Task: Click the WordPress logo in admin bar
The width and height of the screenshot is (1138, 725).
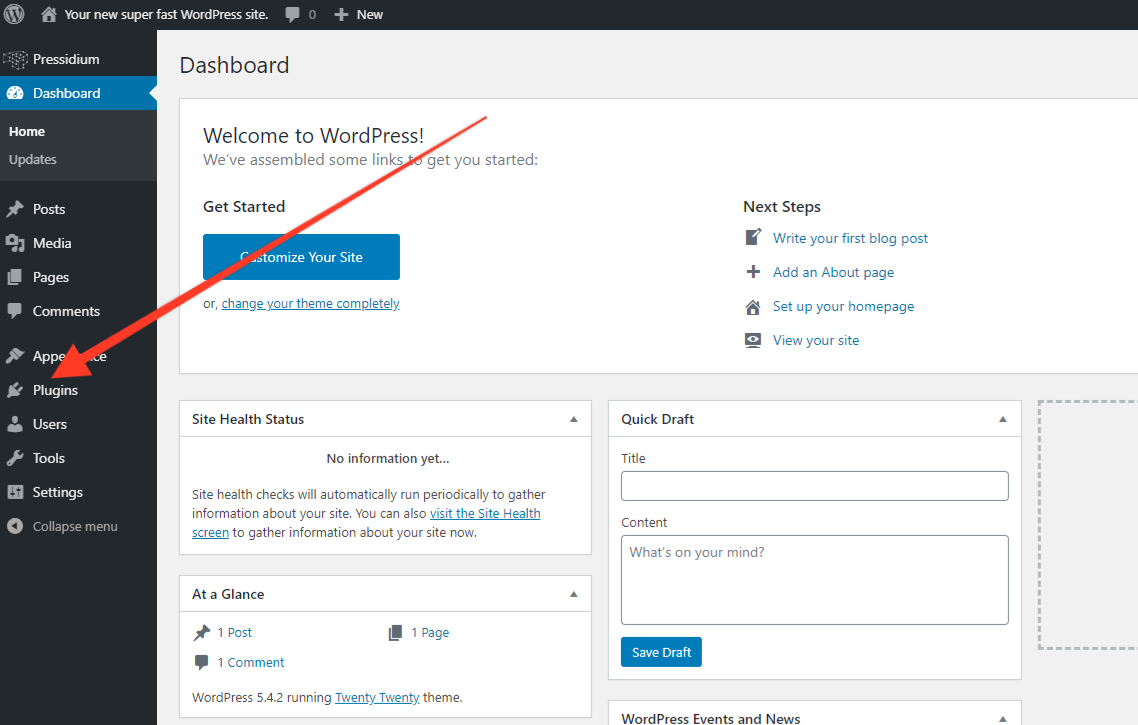Action: (x=15, y=14)
